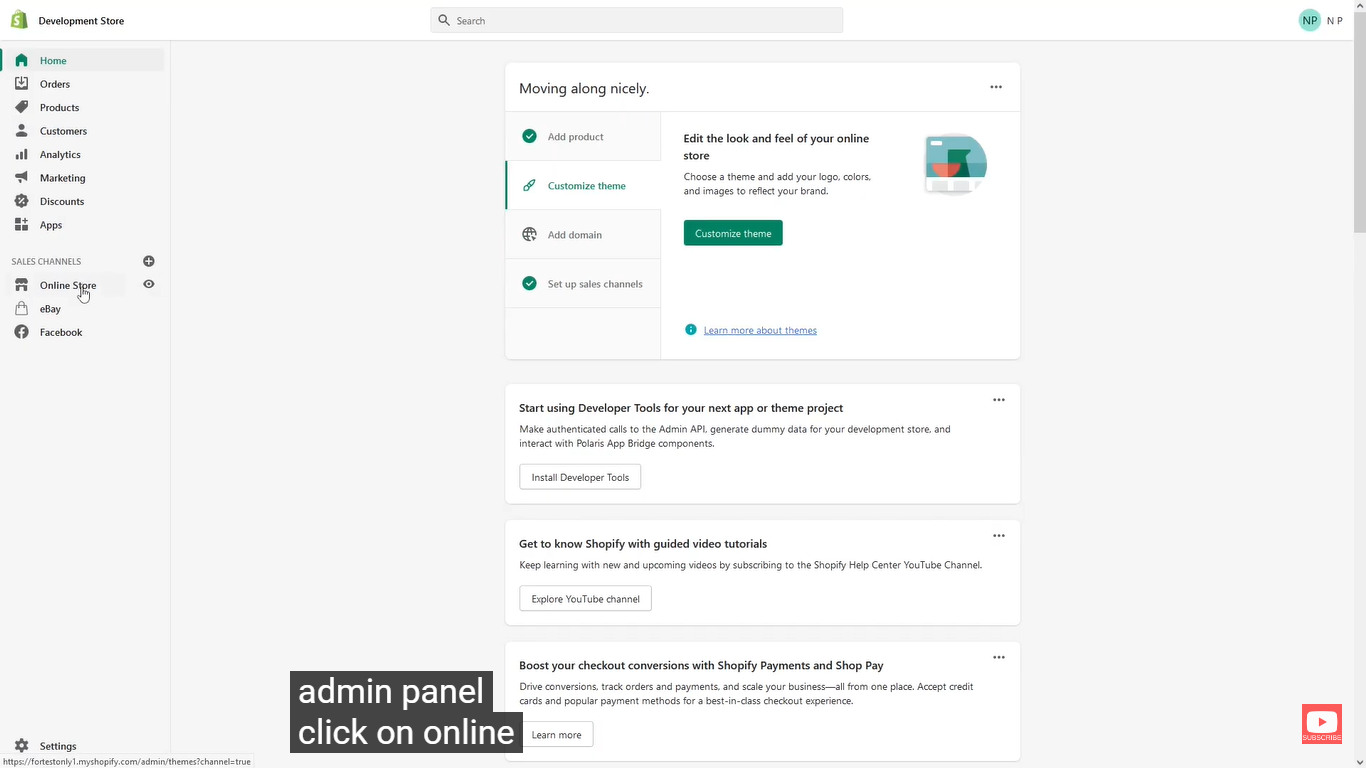Open Analytics bar chart icon
The width and height of the screenshot is (1366, 768).
coord(21,154)
